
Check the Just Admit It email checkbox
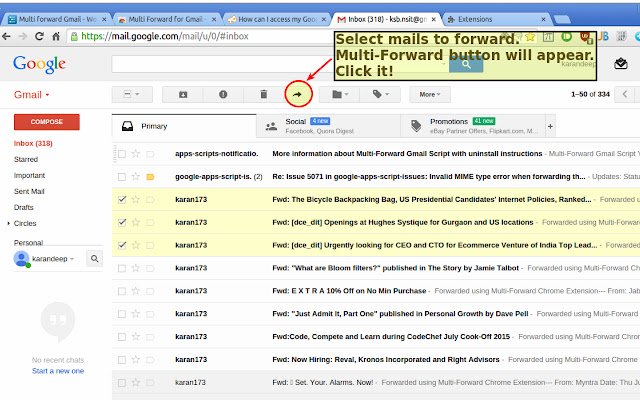coord(122,314)
